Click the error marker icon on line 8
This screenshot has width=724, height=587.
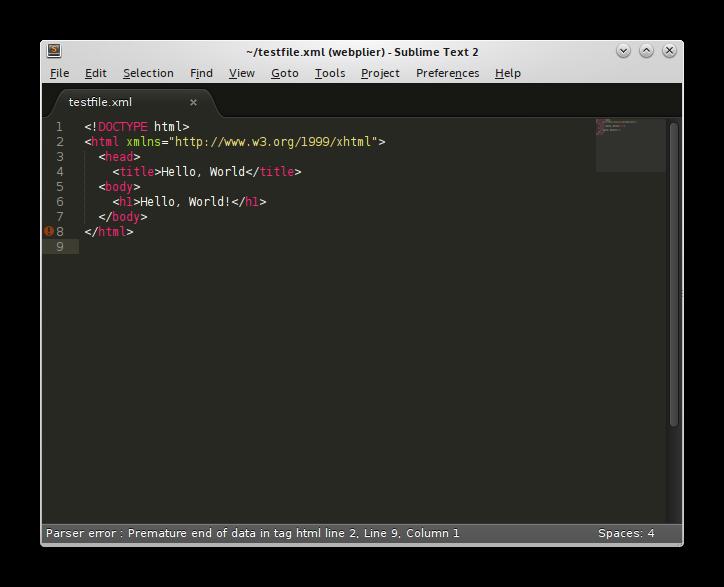point(49,231)
